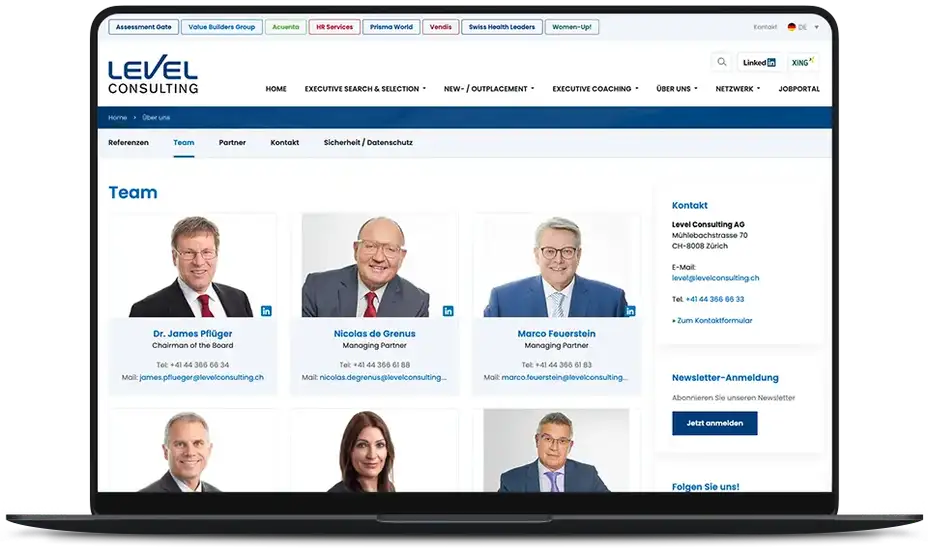Image resolution: width=928 pixels, height=556 pixels.
Task: Click 'Chairman of the Board' text
Action: coord(192,346)
